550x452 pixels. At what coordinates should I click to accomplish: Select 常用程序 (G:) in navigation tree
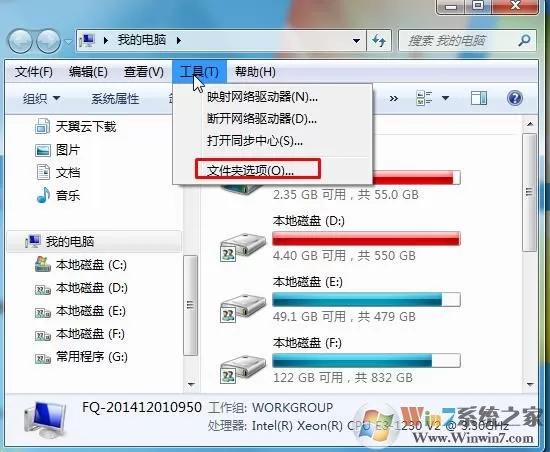click(92, 357)
